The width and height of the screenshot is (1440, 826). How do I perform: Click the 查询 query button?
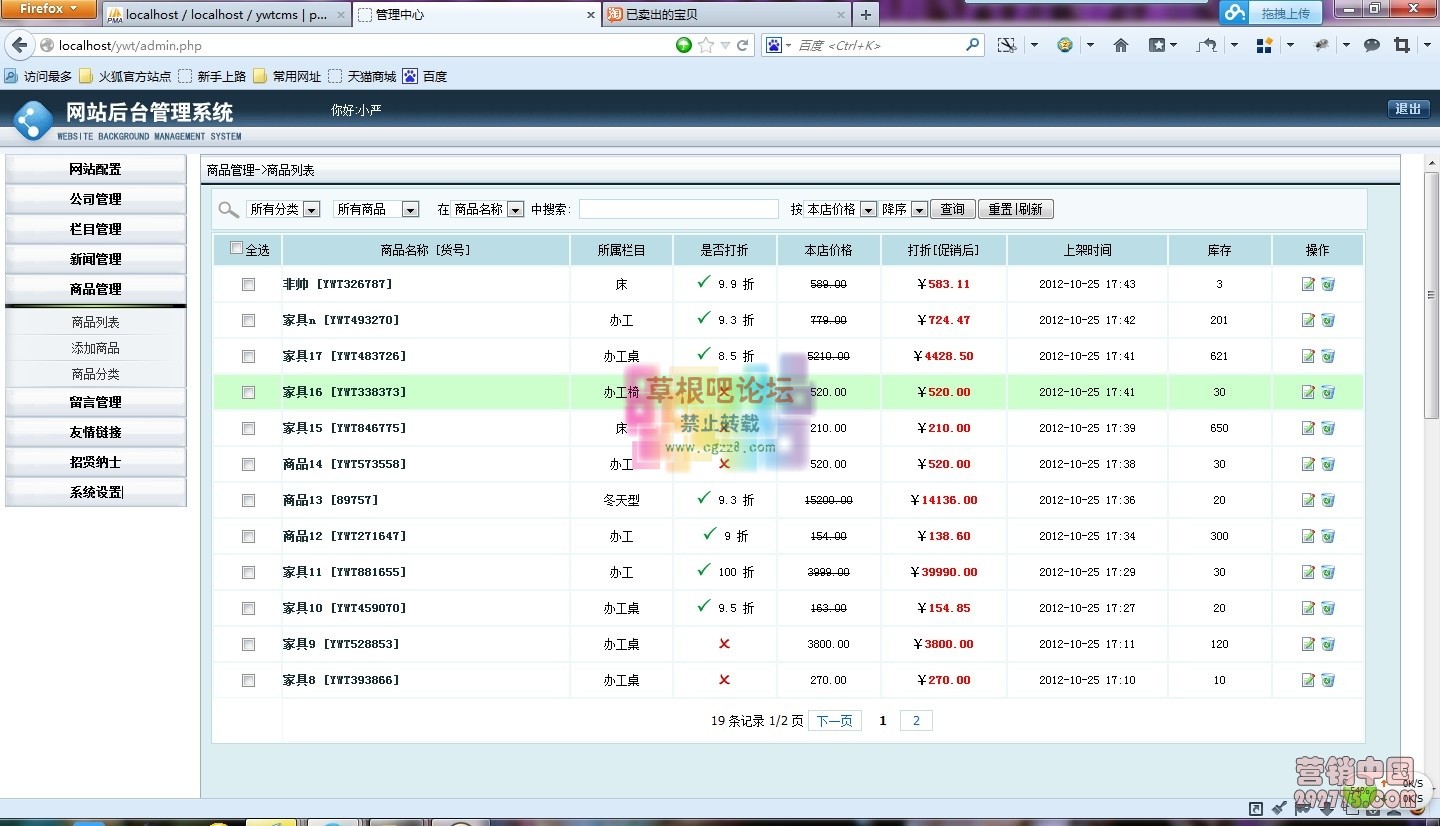[x=951, y=209]
